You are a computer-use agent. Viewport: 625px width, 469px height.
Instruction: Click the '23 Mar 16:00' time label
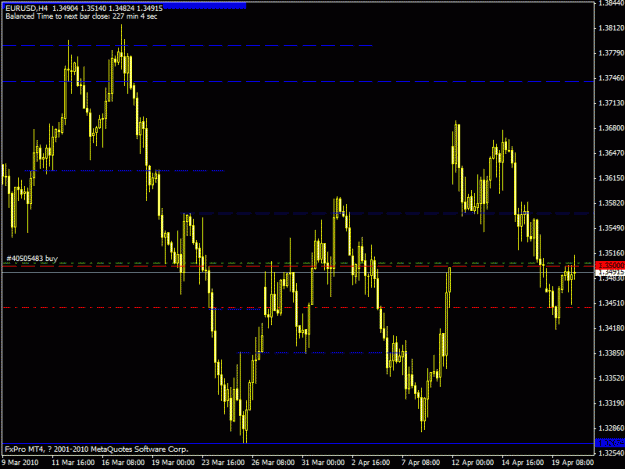point(223,463)
